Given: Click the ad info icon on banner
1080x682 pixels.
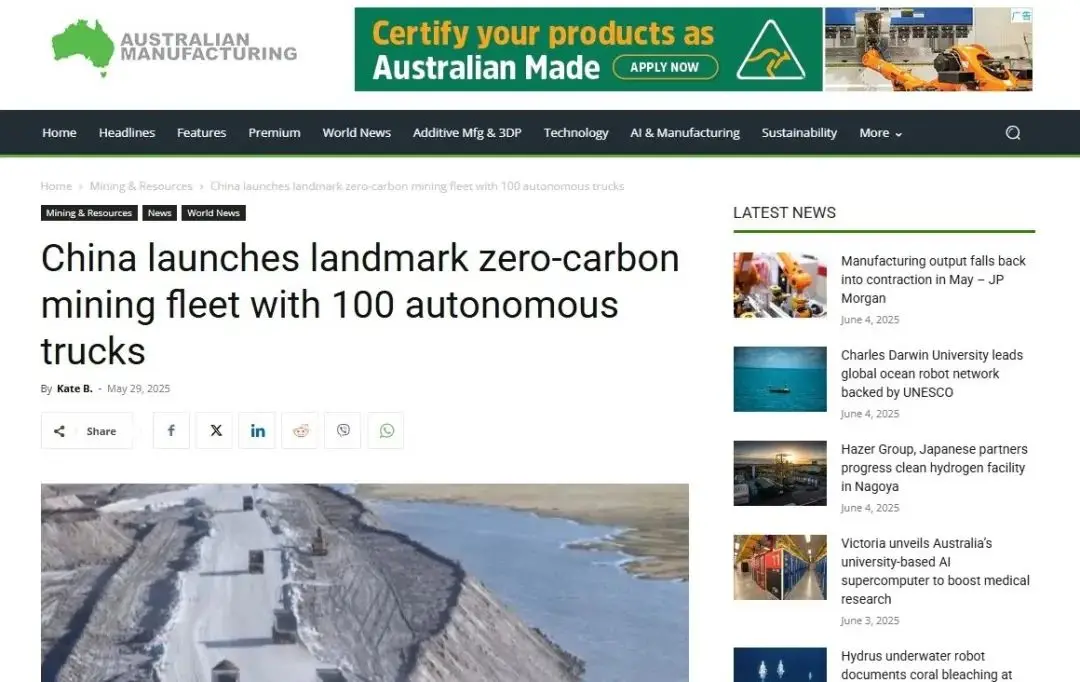Looking at the screenshot, I should tap(1021, 15).
